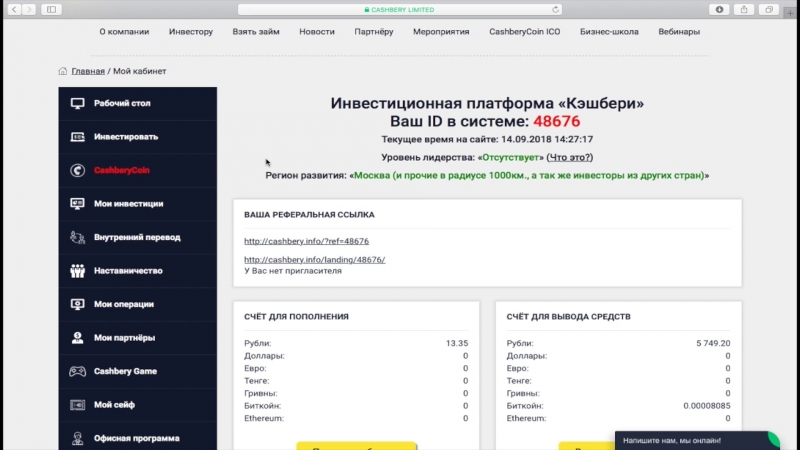Click the Safari address bar

click(399, 9)
